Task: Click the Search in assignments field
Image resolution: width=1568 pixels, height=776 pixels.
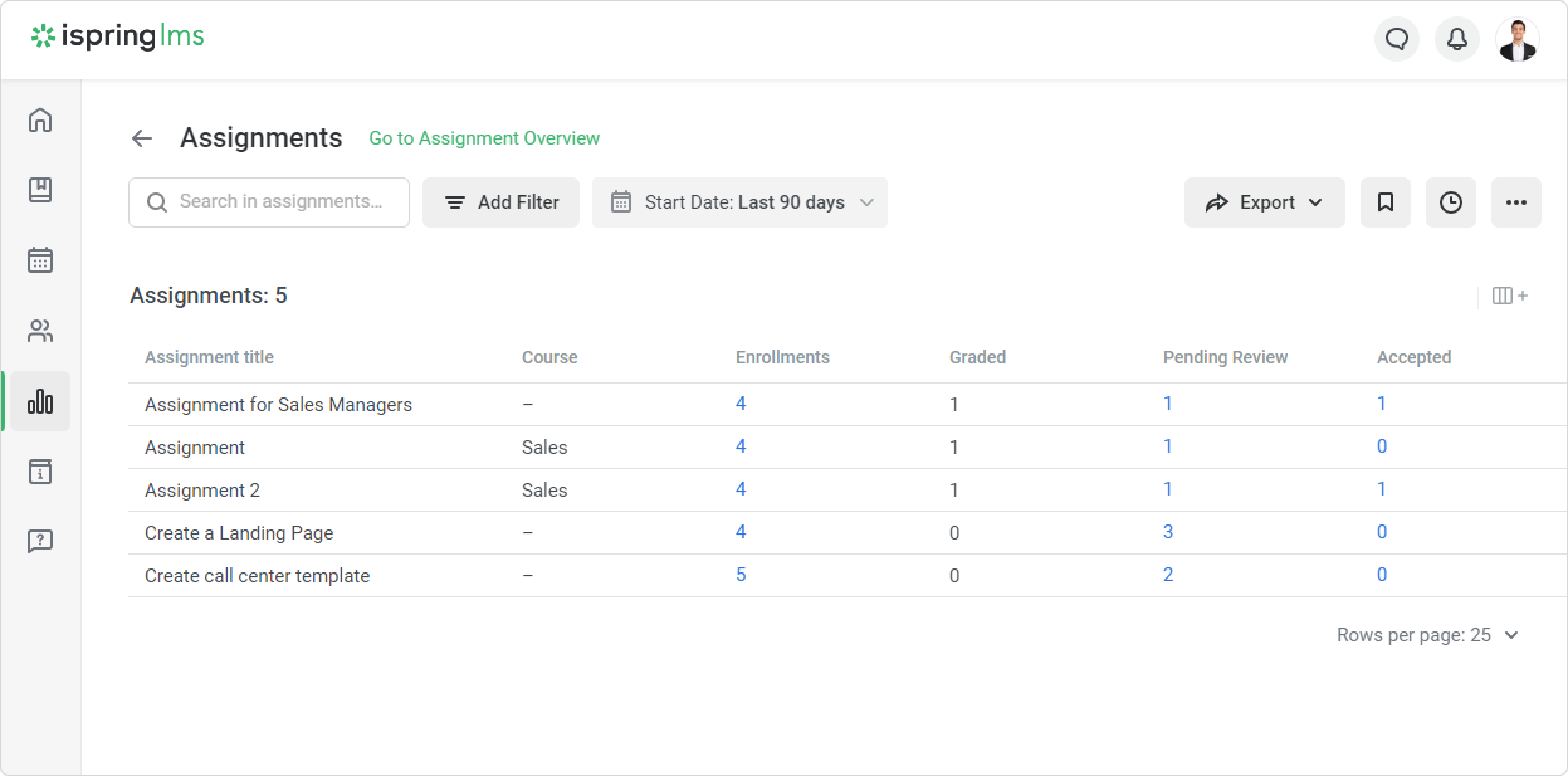Action: coord(269,202)
